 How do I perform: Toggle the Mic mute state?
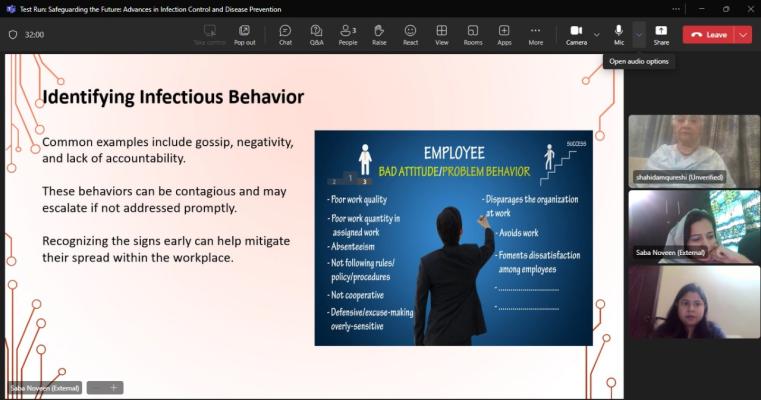619,34
